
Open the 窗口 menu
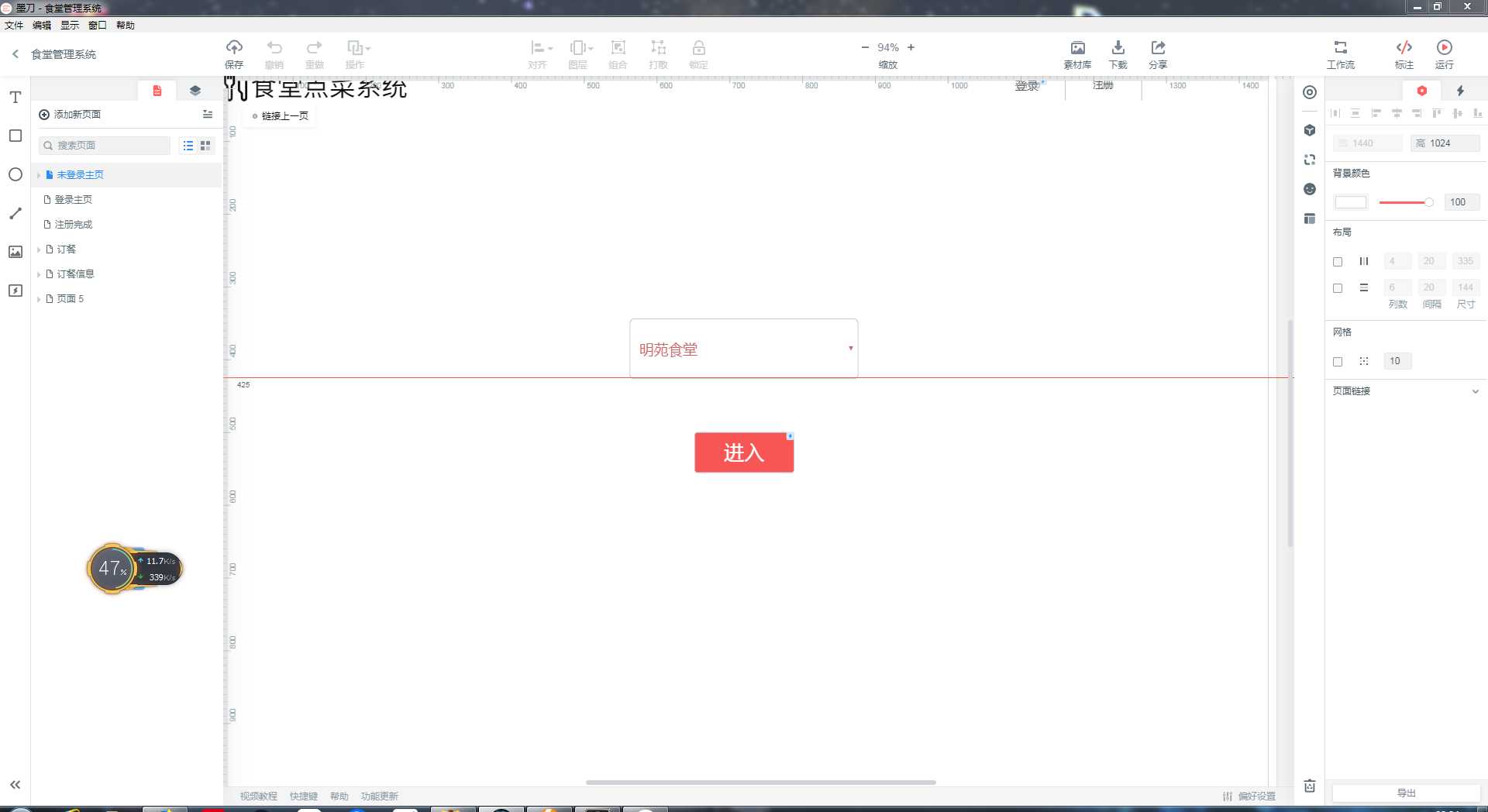[98, 26]
